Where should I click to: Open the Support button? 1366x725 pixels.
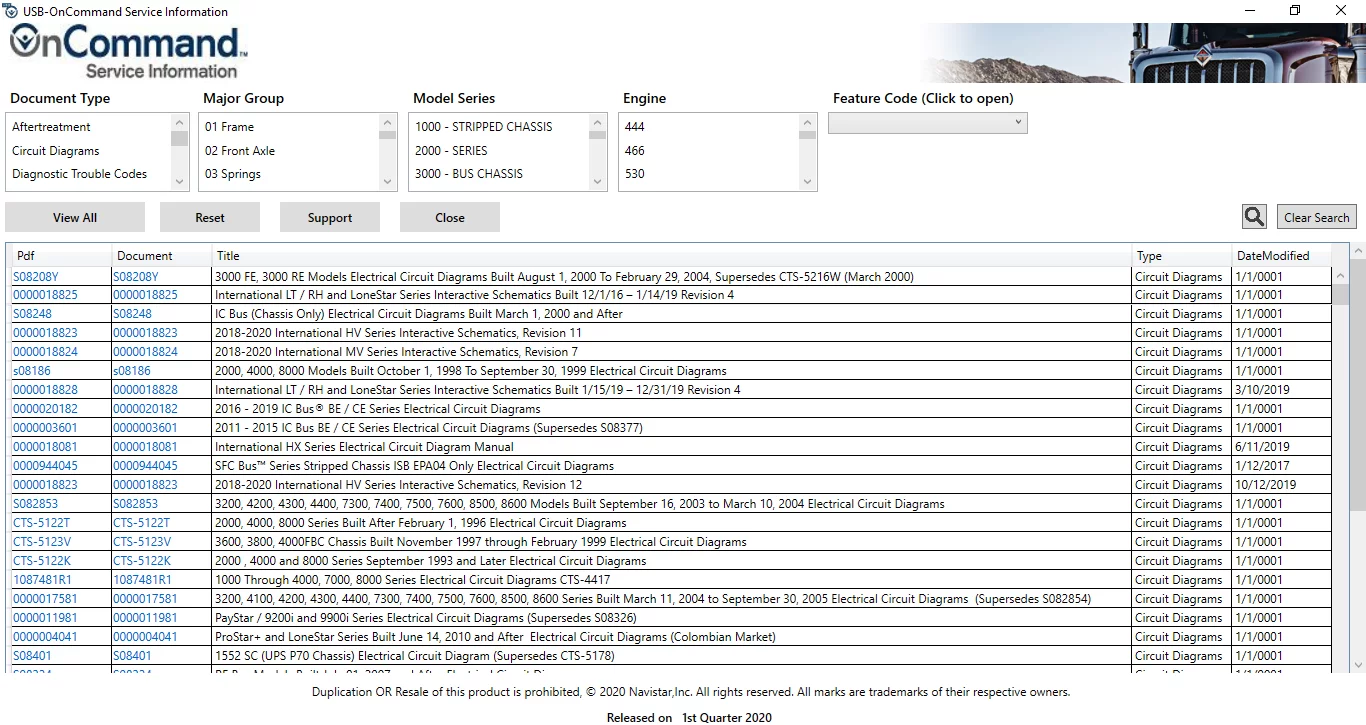tap(330, 218)
